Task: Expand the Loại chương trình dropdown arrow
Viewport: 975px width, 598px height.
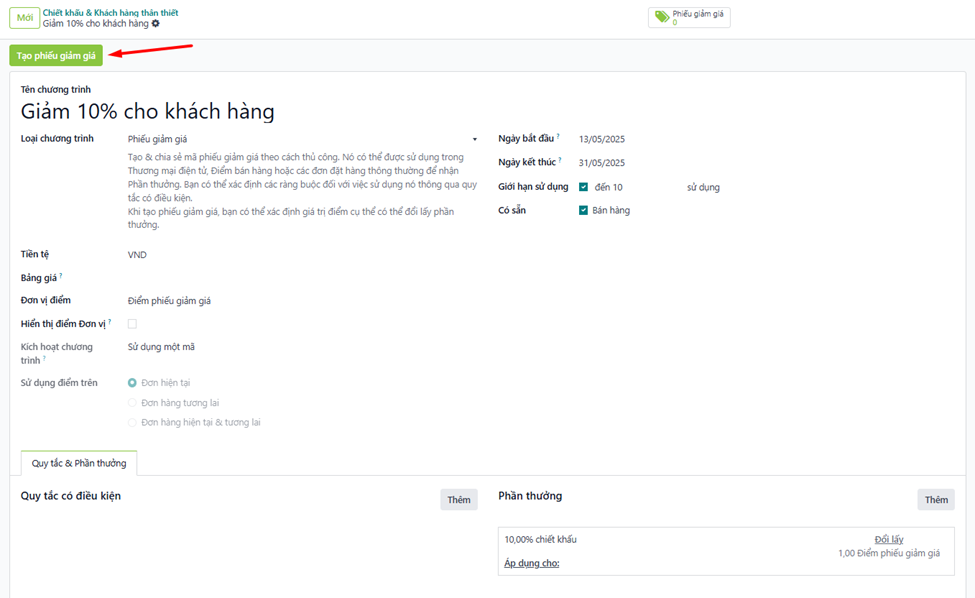Action: click(x=475, y=140)
